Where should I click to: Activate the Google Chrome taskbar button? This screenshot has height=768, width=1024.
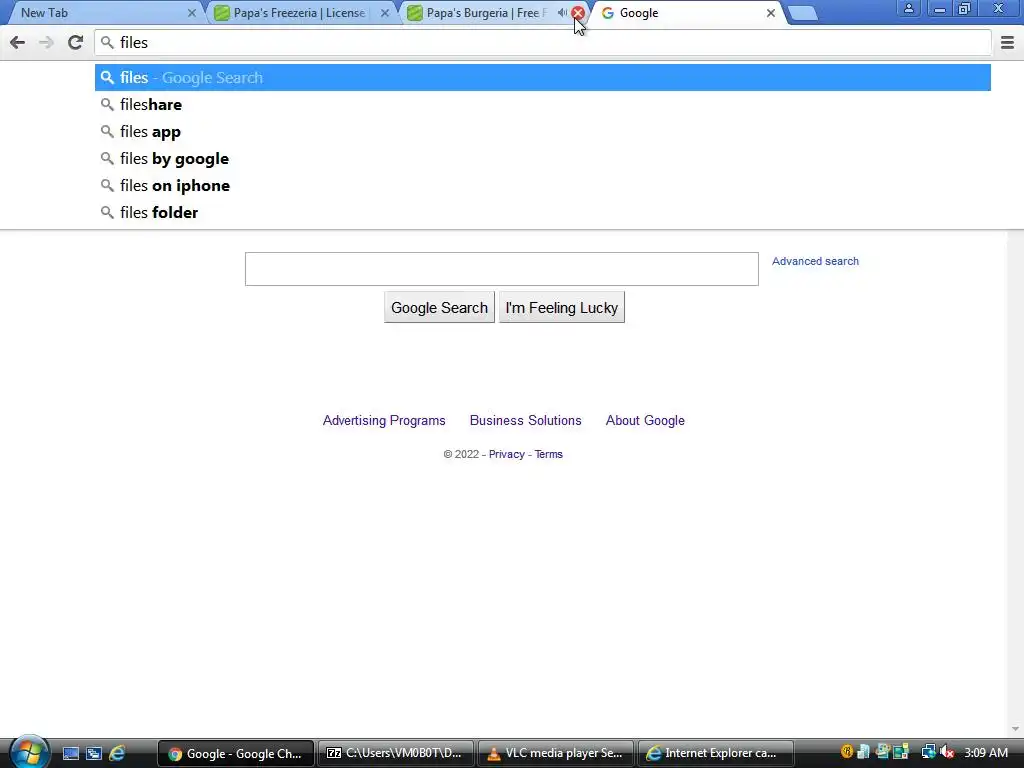pos(236,754)
